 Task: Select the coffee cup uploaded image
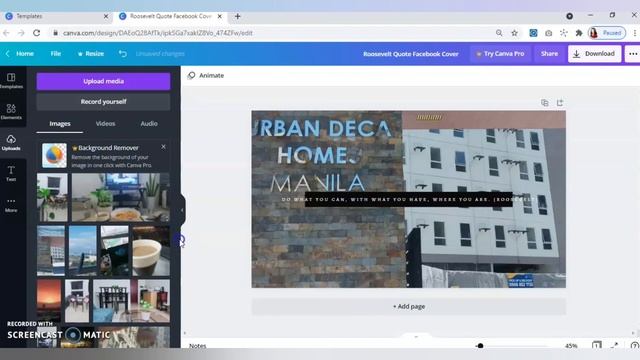tap(151, 251)
